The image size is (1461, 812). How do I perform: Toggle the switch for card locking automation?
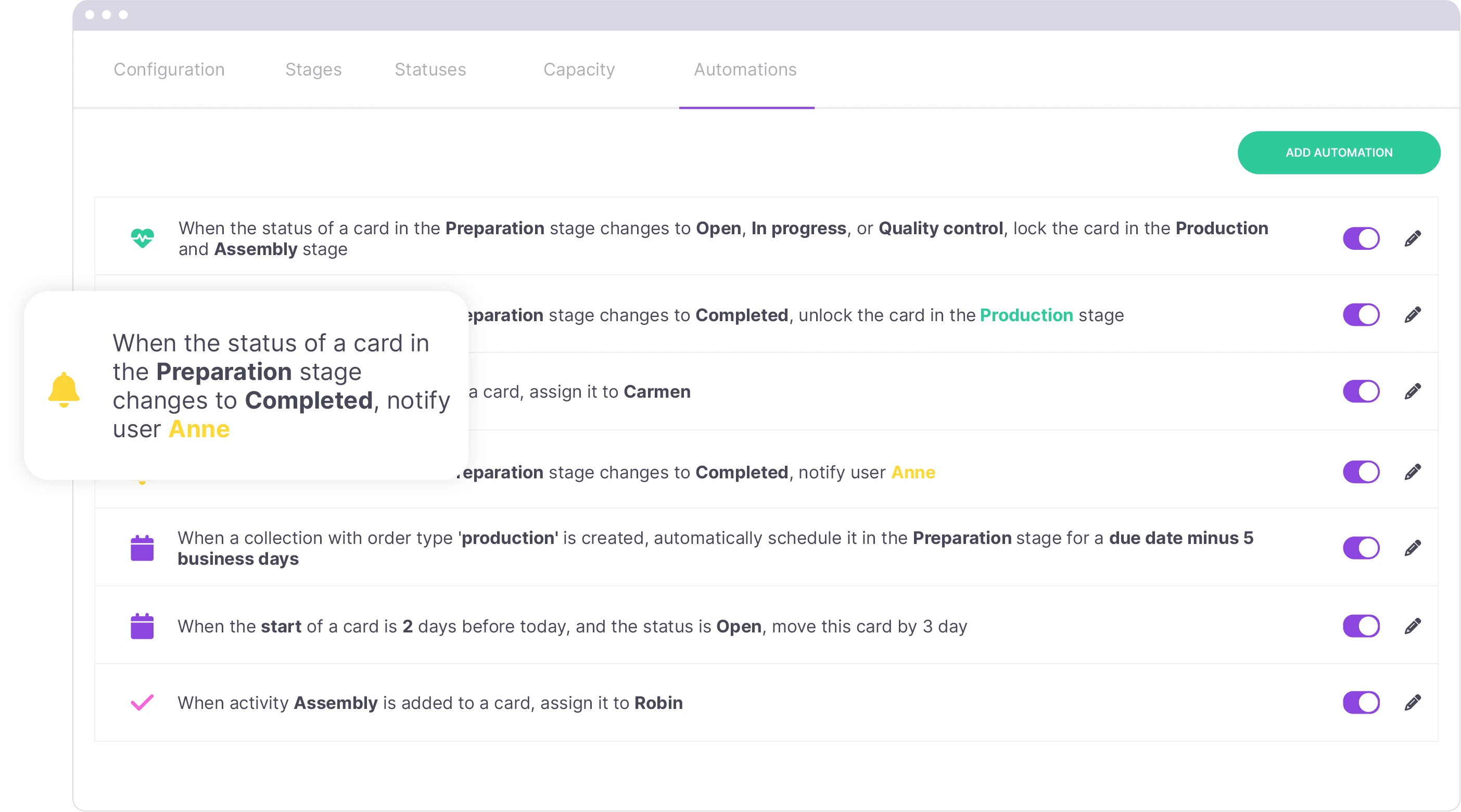click(x=1362, y=238)
